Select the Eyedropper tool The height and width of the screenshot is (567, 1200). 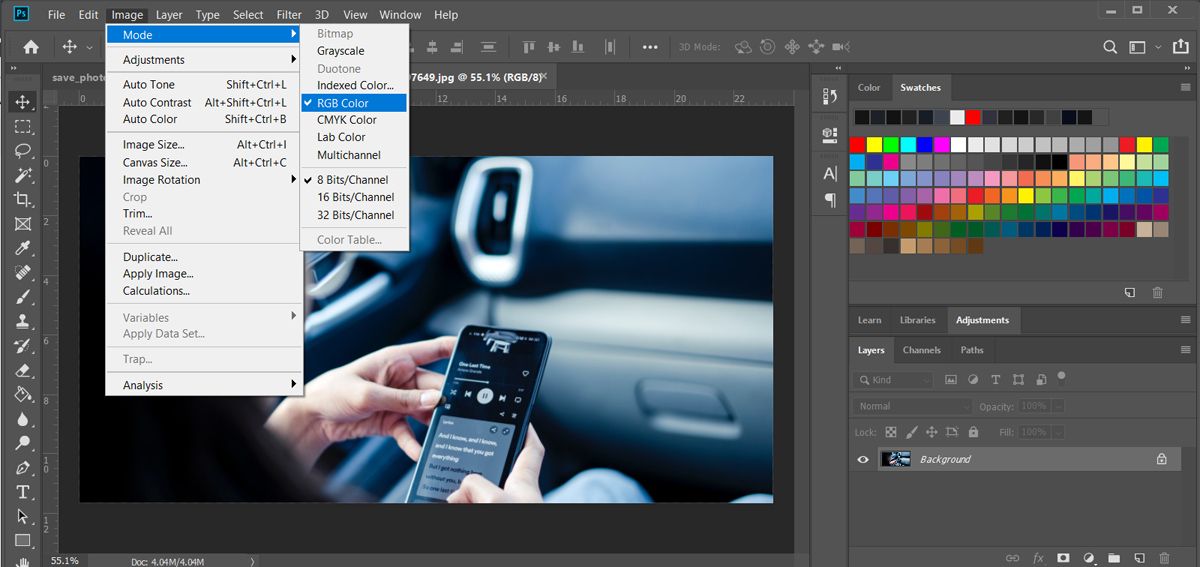click(x=22, y=248)
